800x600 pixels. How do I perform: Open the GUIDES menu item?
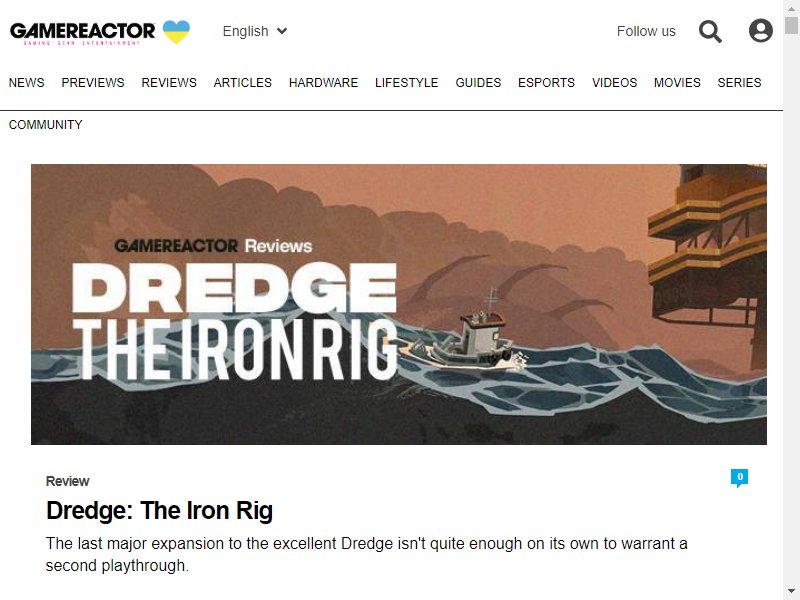tap(478, 83)
